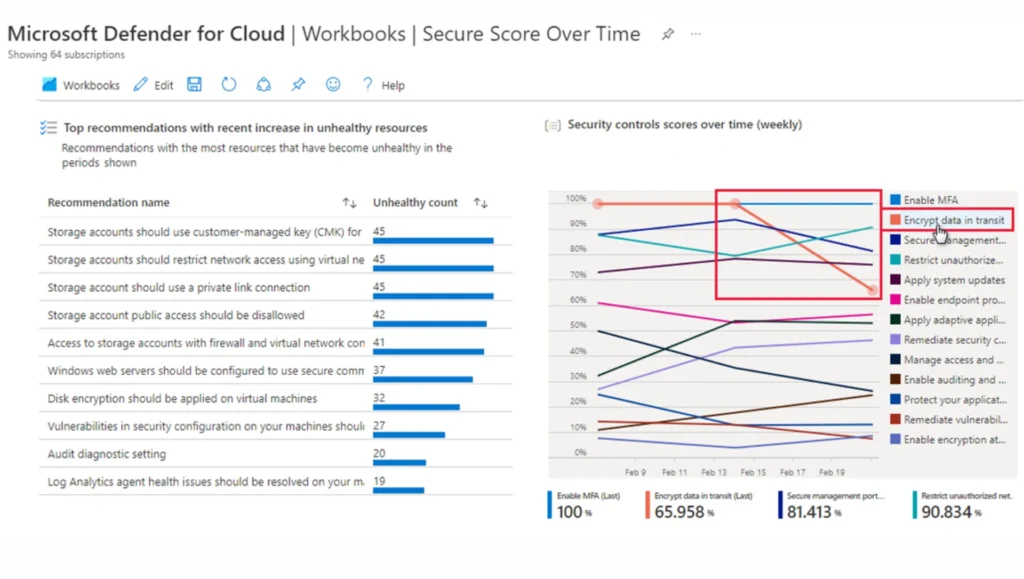Image resolution: width=1024 pixels, height=579 pixels.
Task: Click the Enable MFA legend color swatch
Action: tap(895, 200)
